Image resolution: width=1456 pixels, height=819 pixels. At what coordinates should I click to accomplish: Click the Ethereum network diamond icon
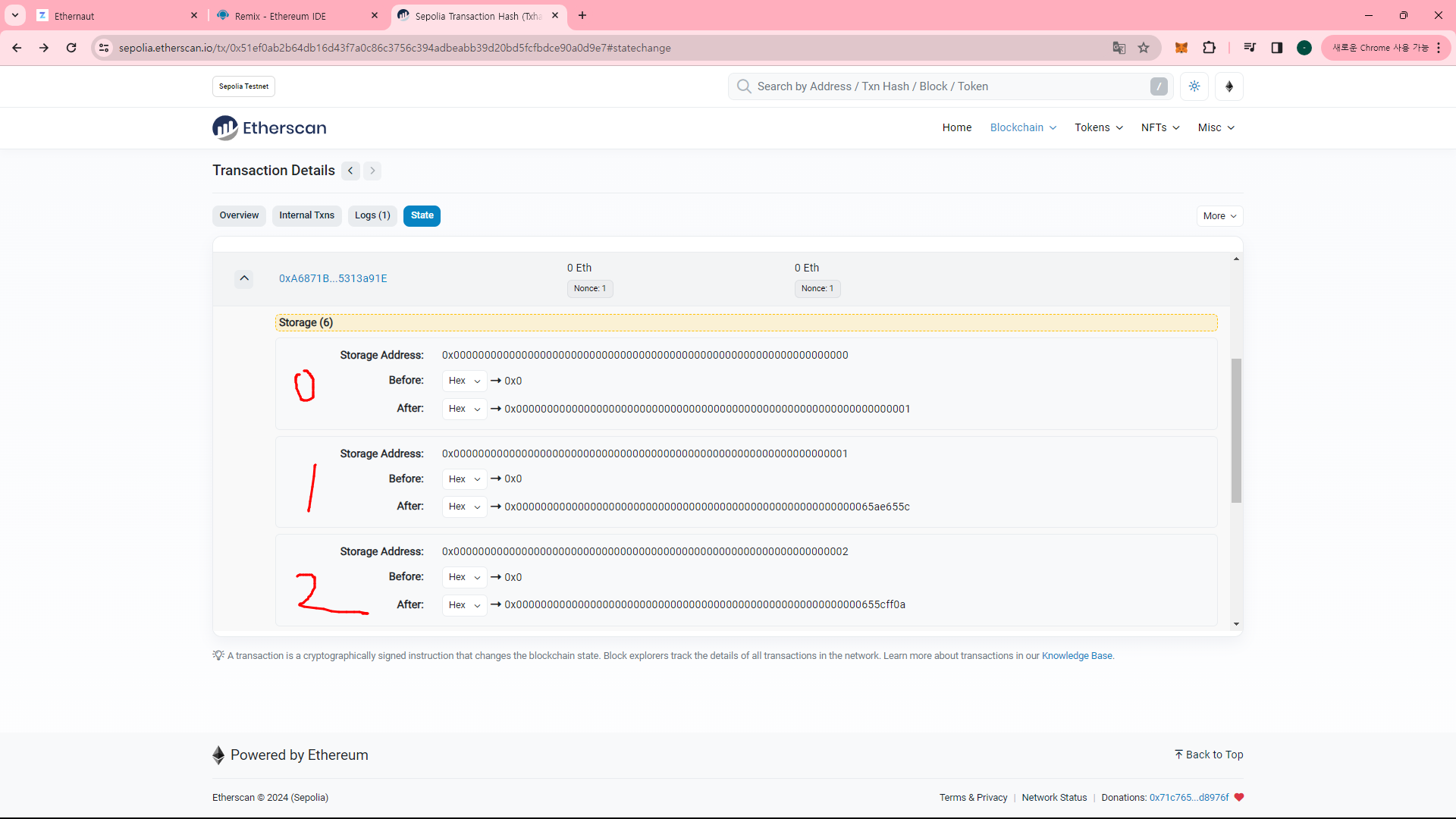coord(1229,86)
